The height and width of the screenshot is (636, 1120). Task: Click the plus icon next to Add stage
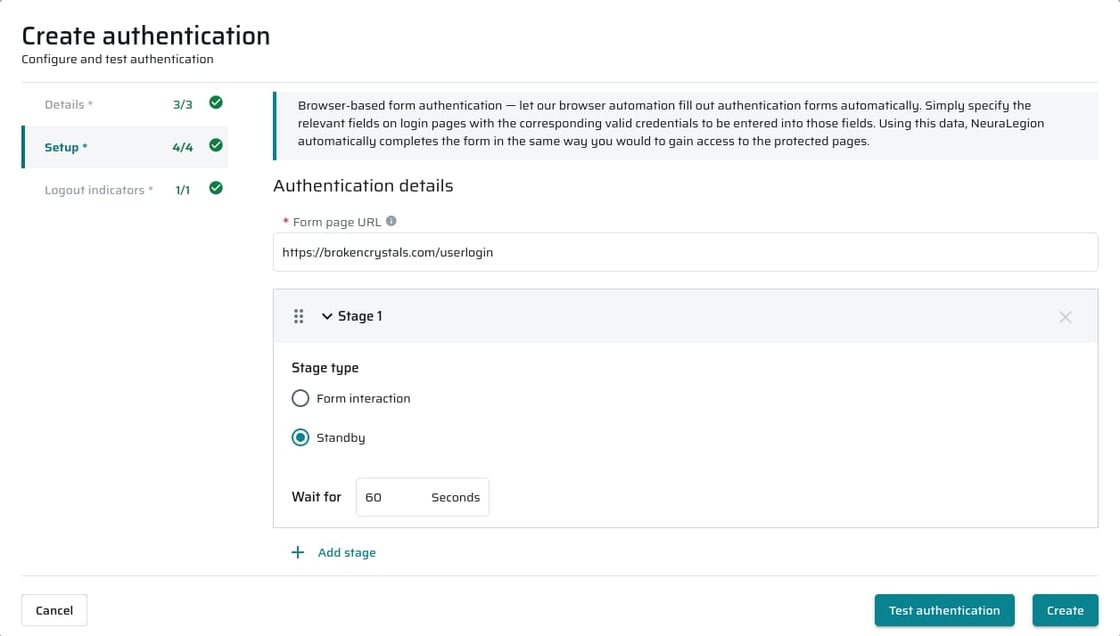[298, 552]
